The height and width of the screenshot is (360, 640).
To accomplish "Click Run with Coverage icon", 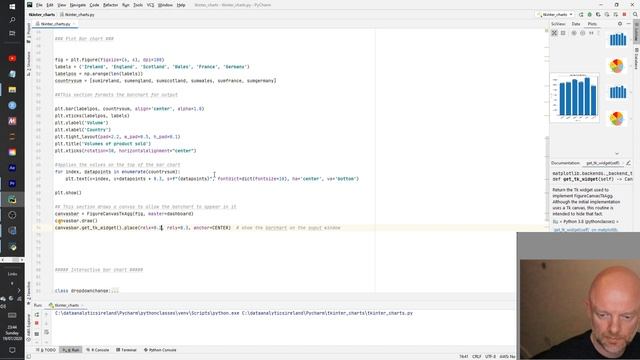I will (598, 15).
